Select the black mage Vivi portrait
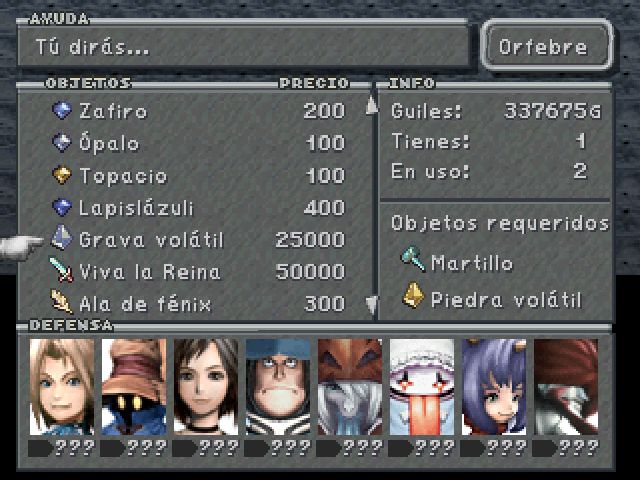The width and height of the screenshot is (640, 480). 134,387
